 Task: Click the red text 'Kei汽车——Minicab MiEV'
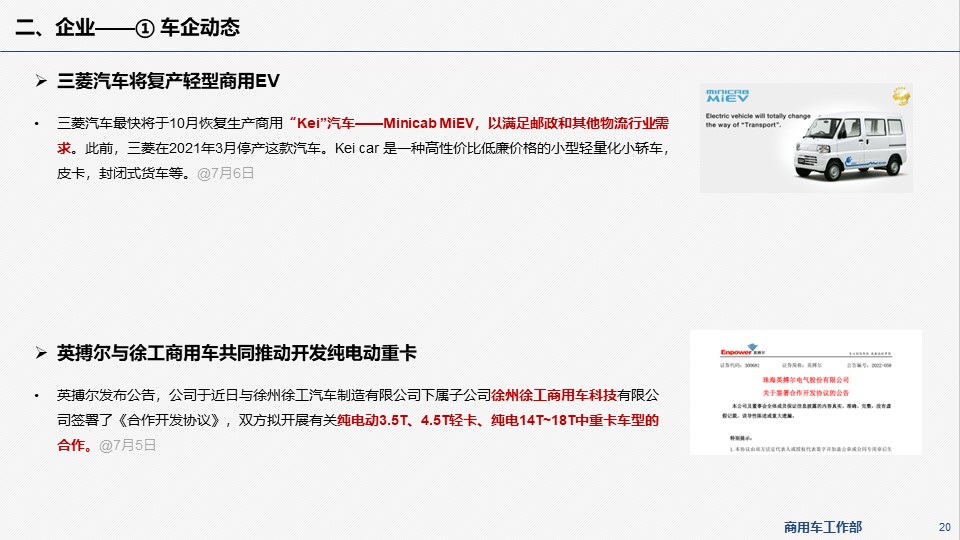pyautogui.click(x=384, y=123)
